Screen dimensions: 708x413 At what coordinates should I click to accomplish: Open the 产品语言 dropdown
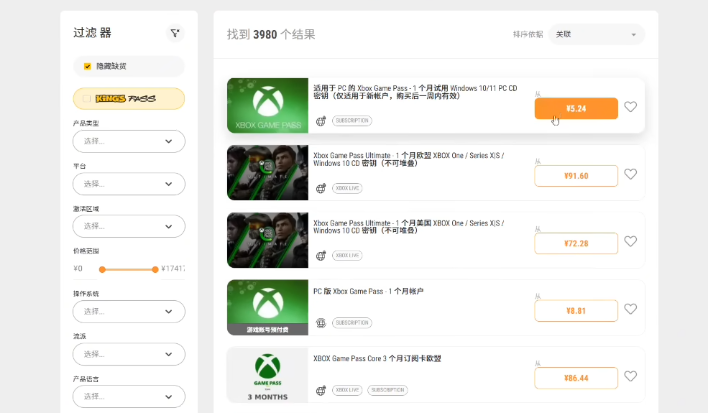pos(129,396)
